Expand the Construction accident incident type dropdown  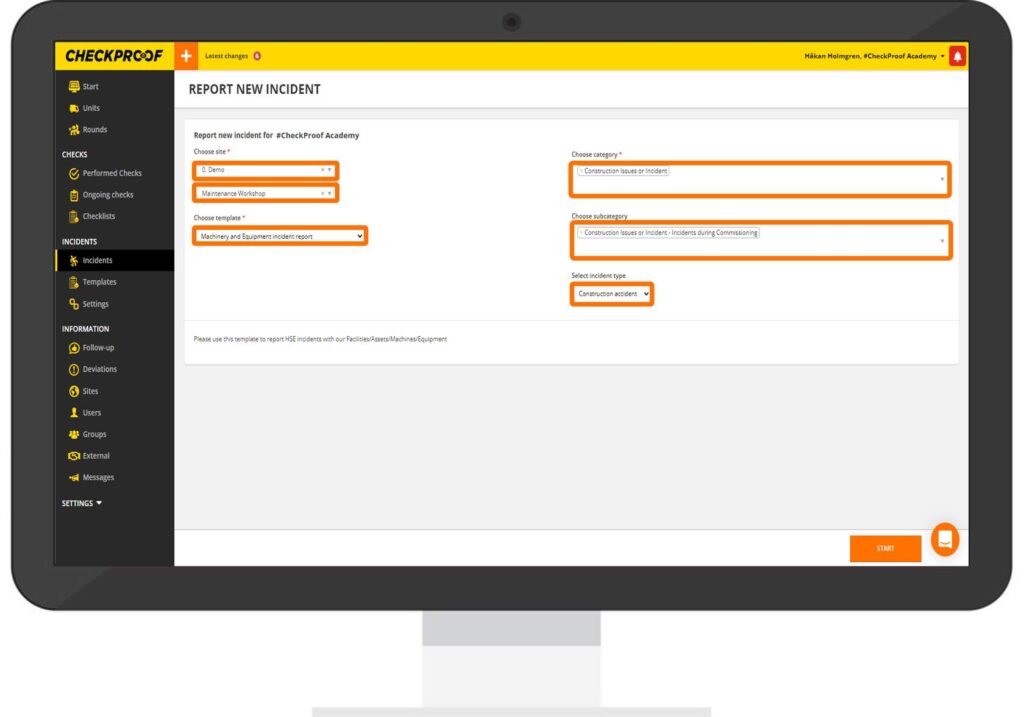[612, 294]
